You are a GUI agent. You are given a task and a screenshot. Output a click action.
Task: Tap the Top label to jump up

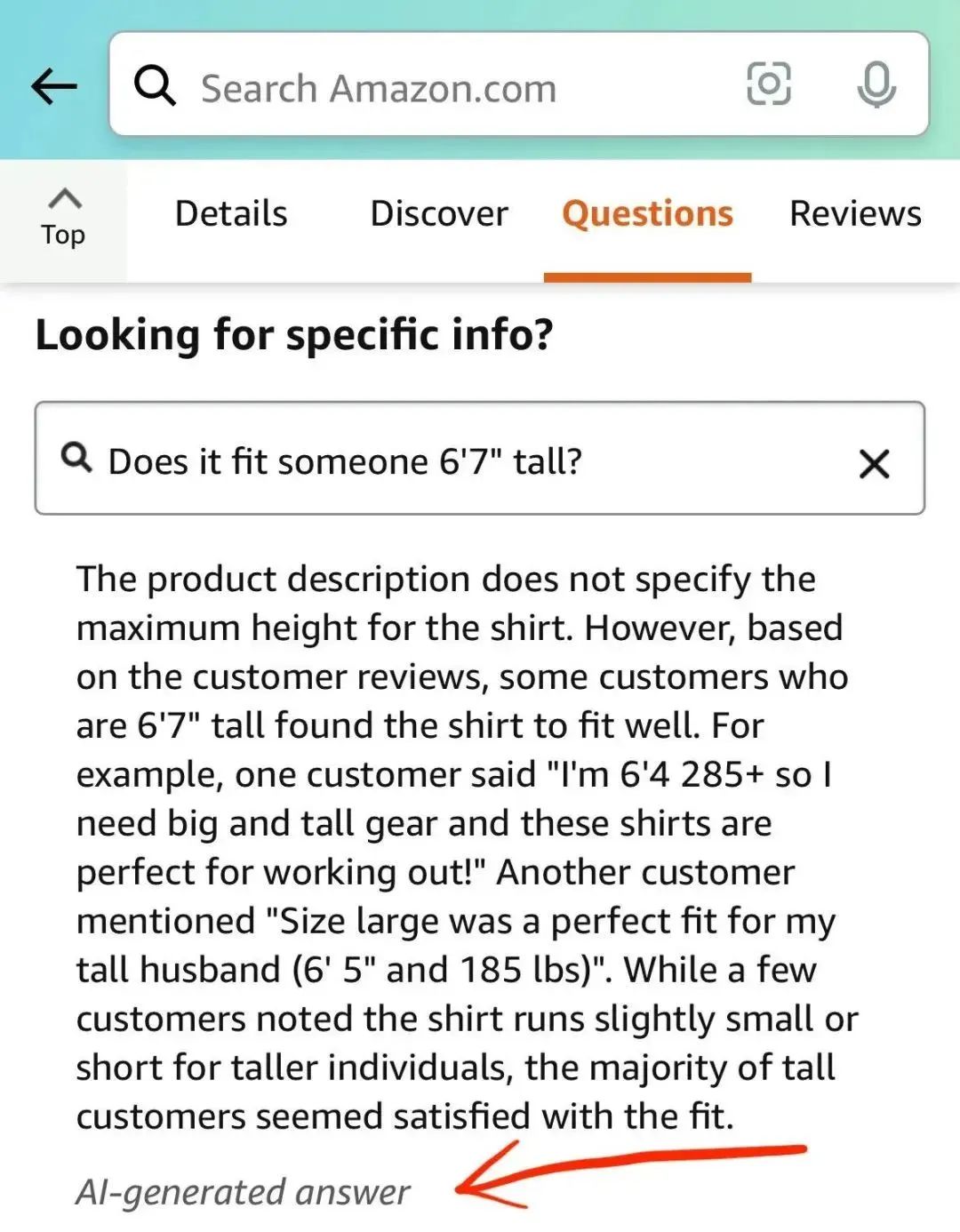(63, 235)
